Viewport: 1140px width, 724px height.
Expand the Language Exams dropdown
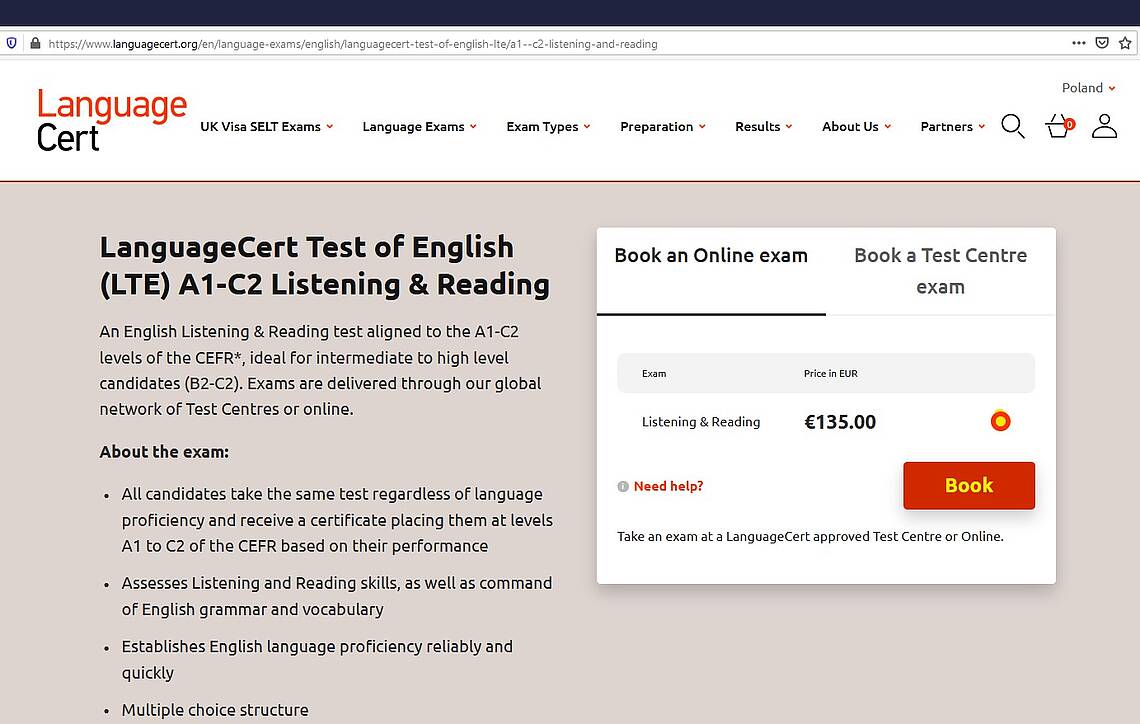420,126
